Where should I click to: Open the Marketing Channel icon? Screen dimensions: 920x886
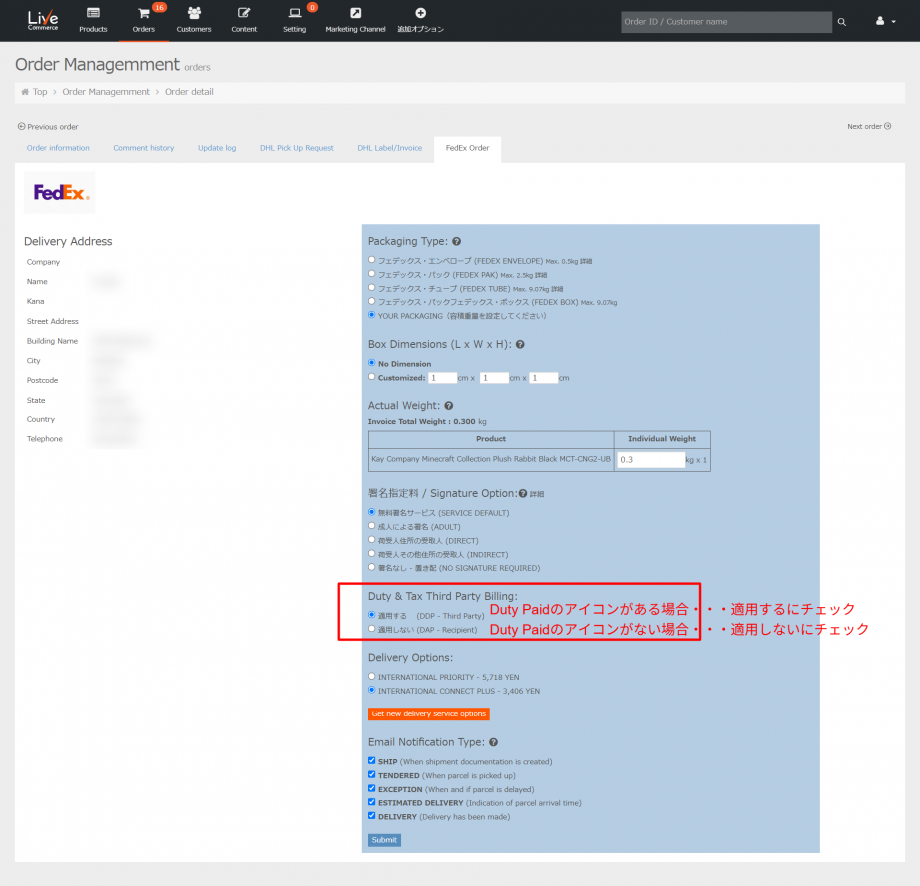tap(356, 13)
